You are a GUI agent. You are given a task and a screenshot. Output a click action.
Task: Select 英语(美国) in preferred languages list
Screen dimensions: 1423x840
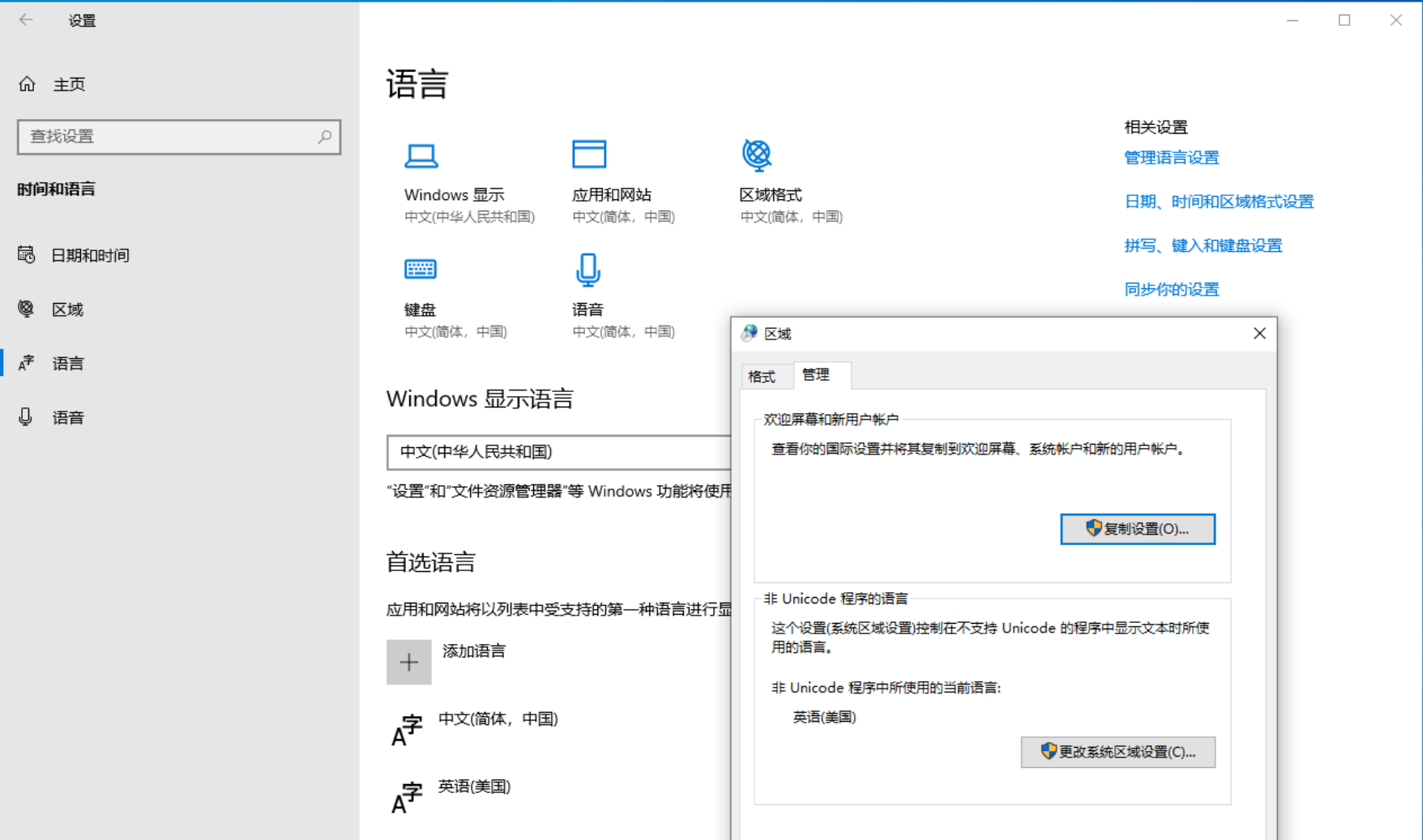coord(474,787)
